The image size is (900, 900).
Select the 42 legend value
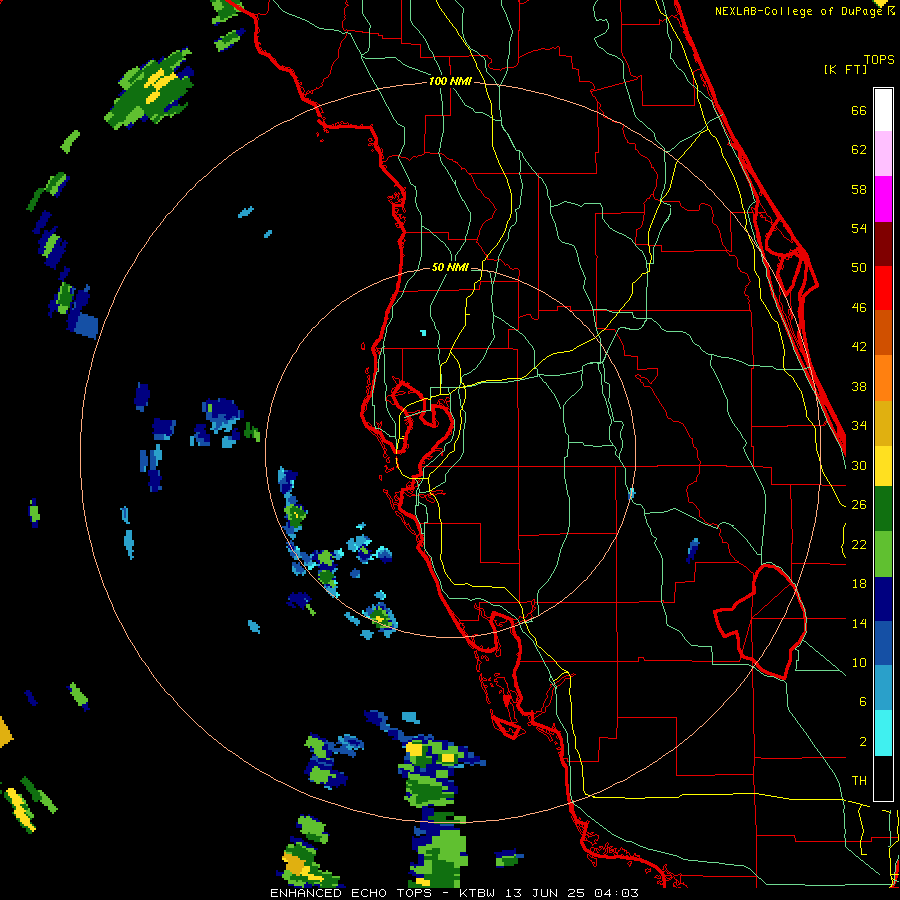tap(859, 347)
